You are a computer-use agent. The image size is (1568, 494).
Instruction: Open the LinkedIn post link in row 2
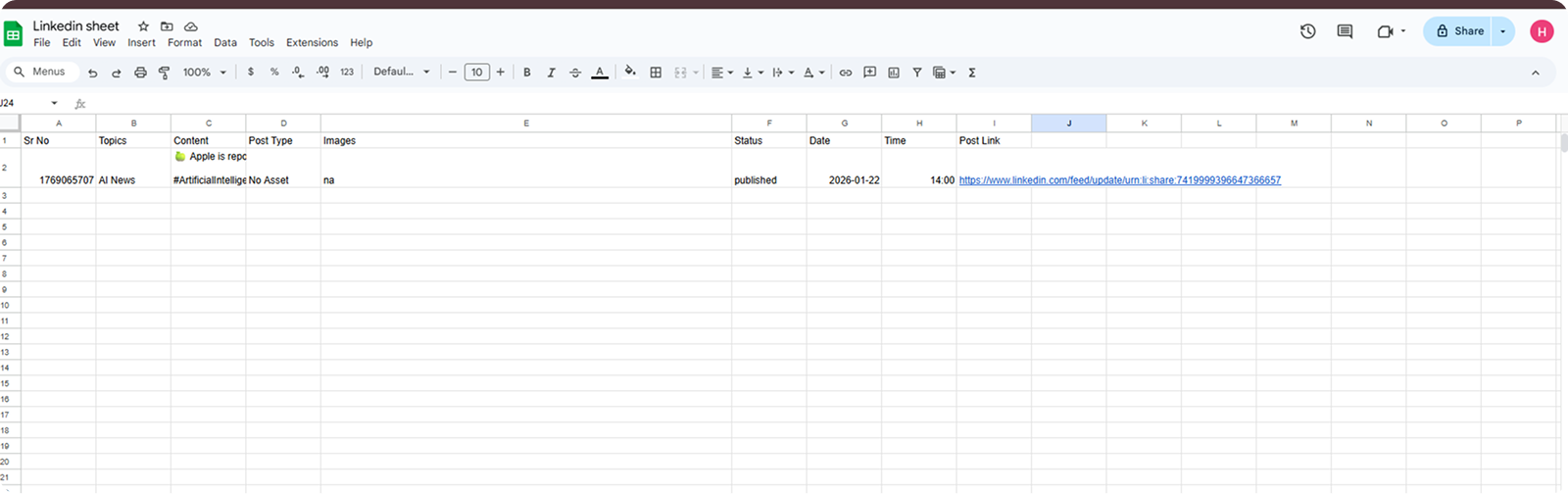(x=1119, y=180)
